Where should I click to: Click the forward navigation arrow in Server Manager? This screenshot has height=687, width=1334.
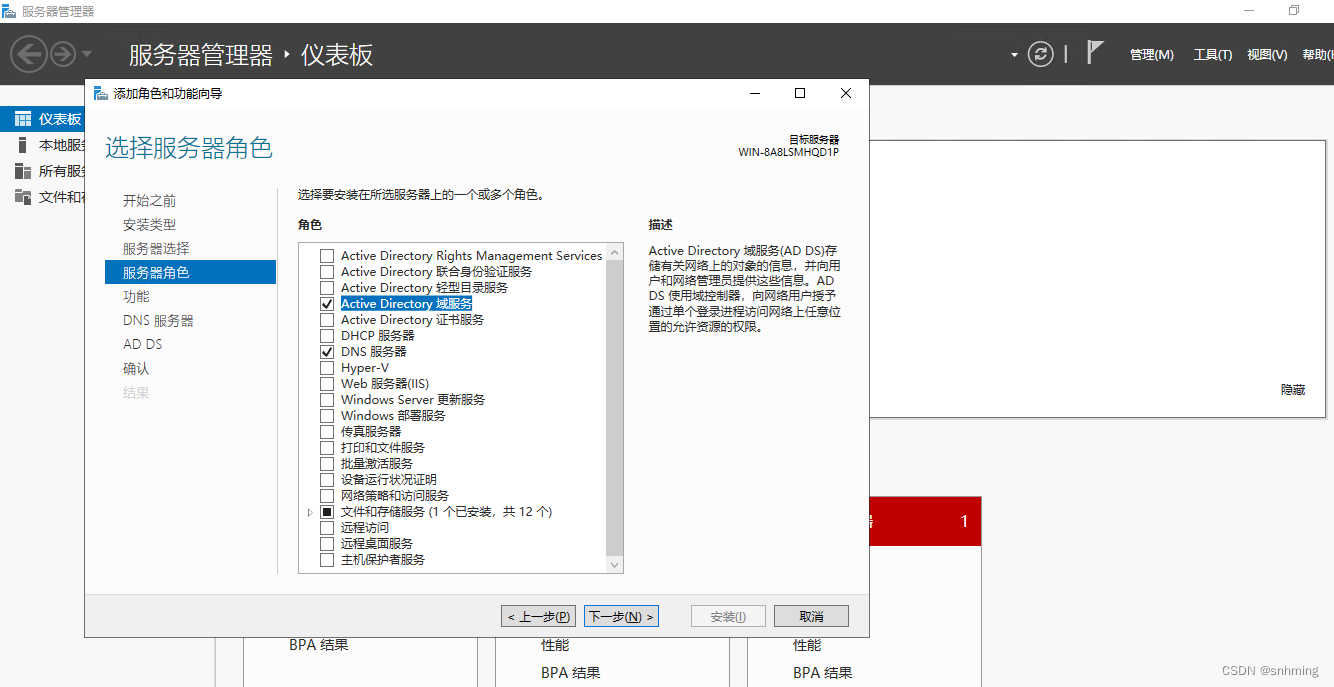pyautogui.click(x=63, y=53)
